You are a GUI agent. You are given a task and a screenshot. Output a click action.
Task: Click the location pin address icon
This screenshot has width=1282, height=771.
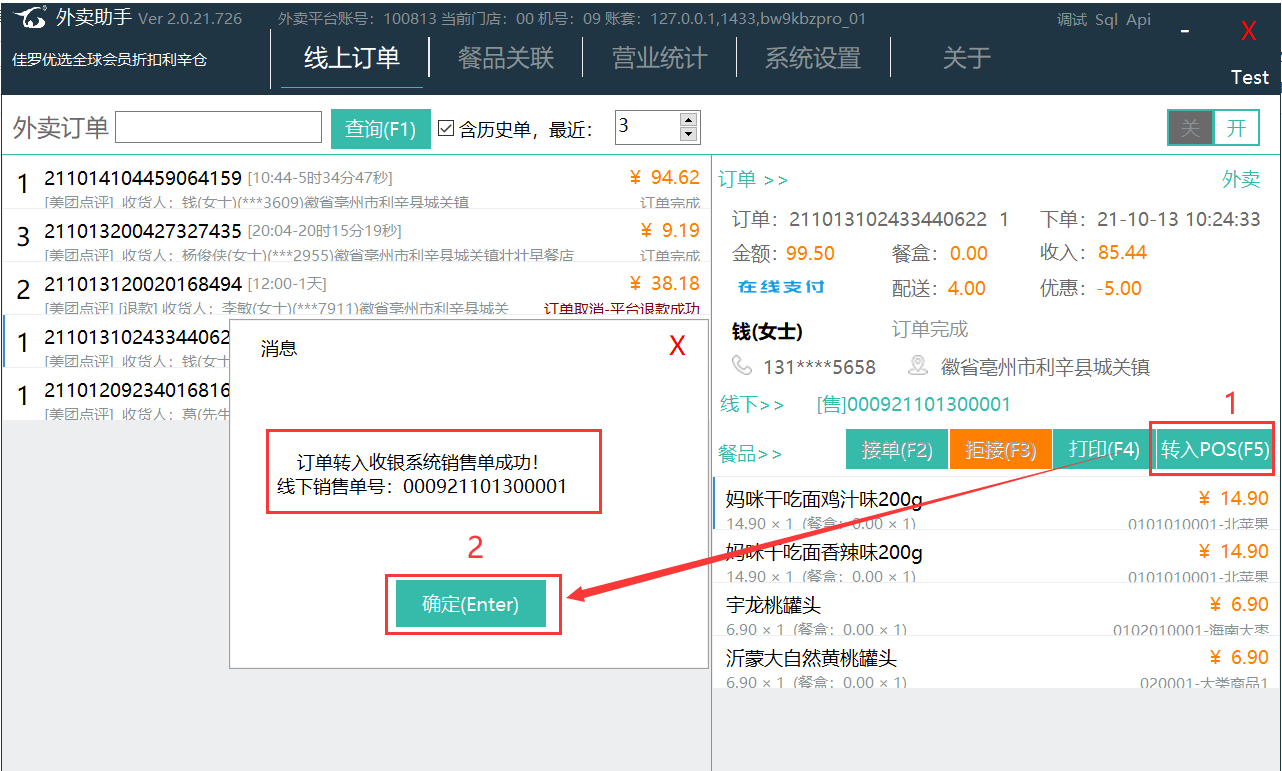point(918,366)
